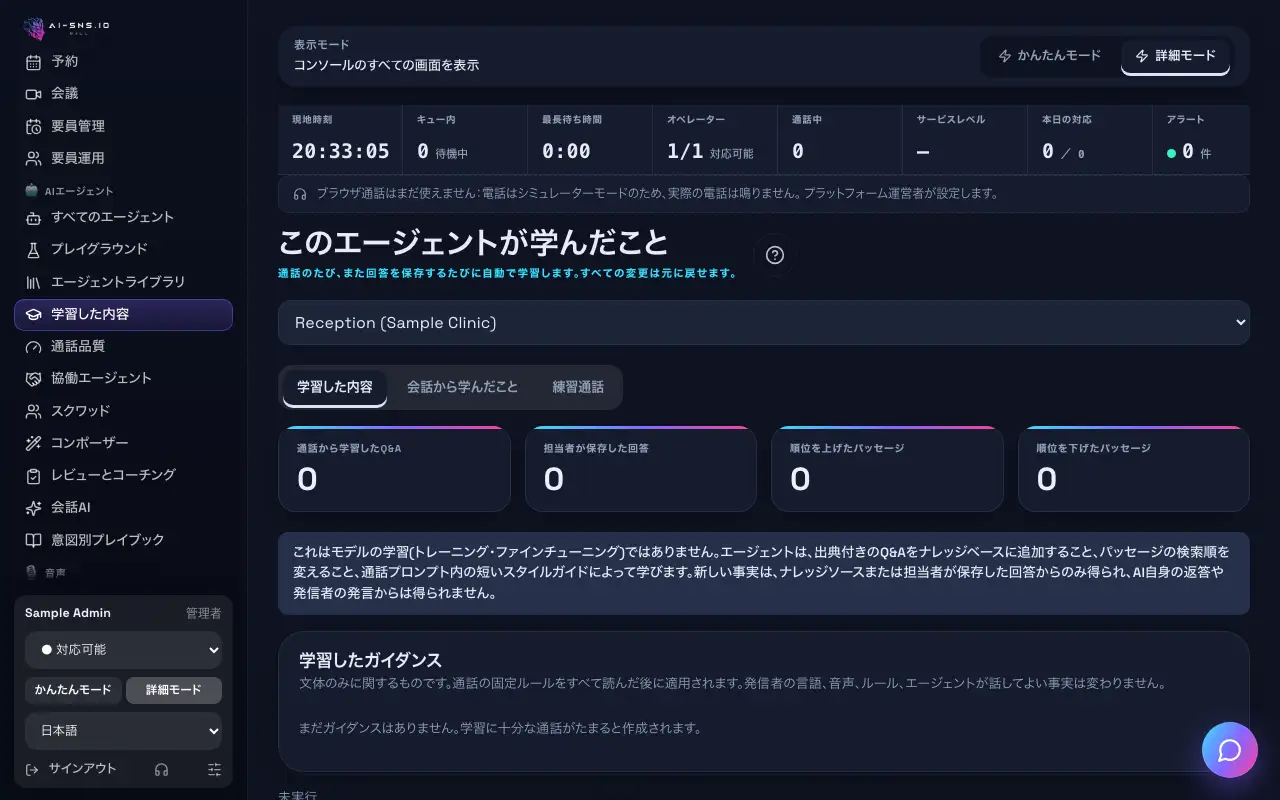The image size is (1280, 800).
Task: Click the サインアウト arrow icon
Action: pos(32,769)
